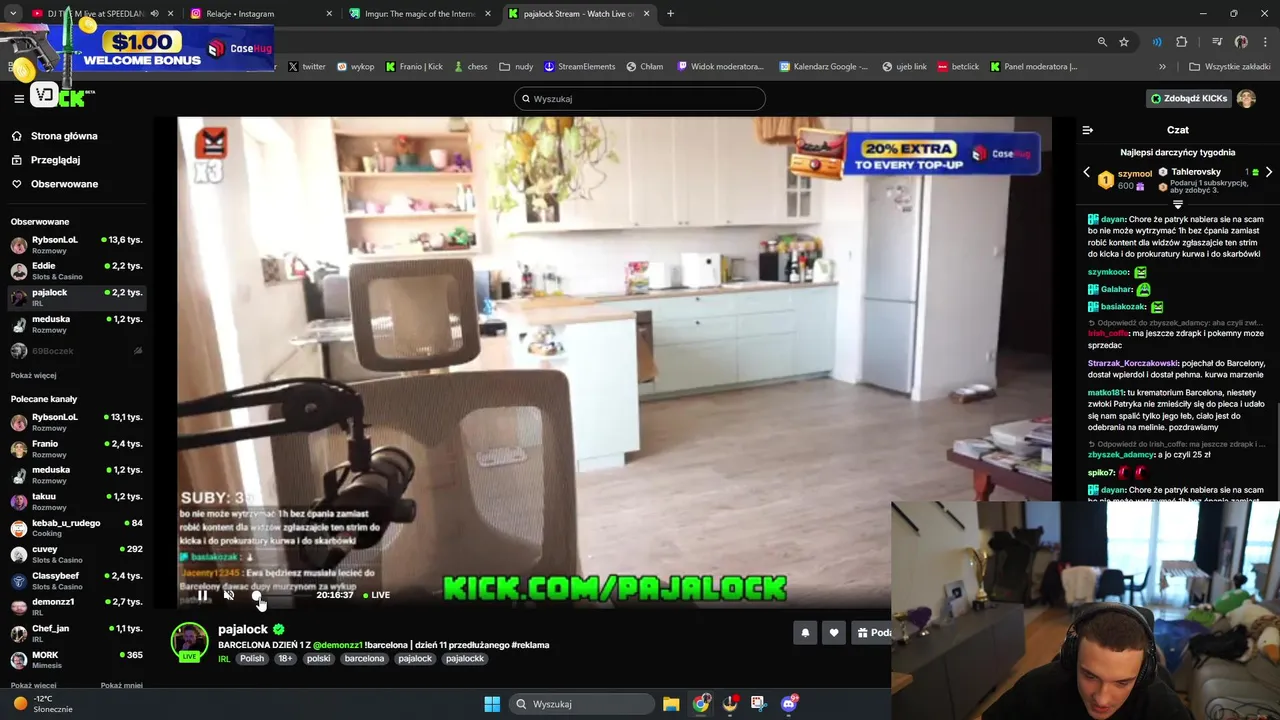Open kebab_u_rudego Cooking channel

click(76, 528)
